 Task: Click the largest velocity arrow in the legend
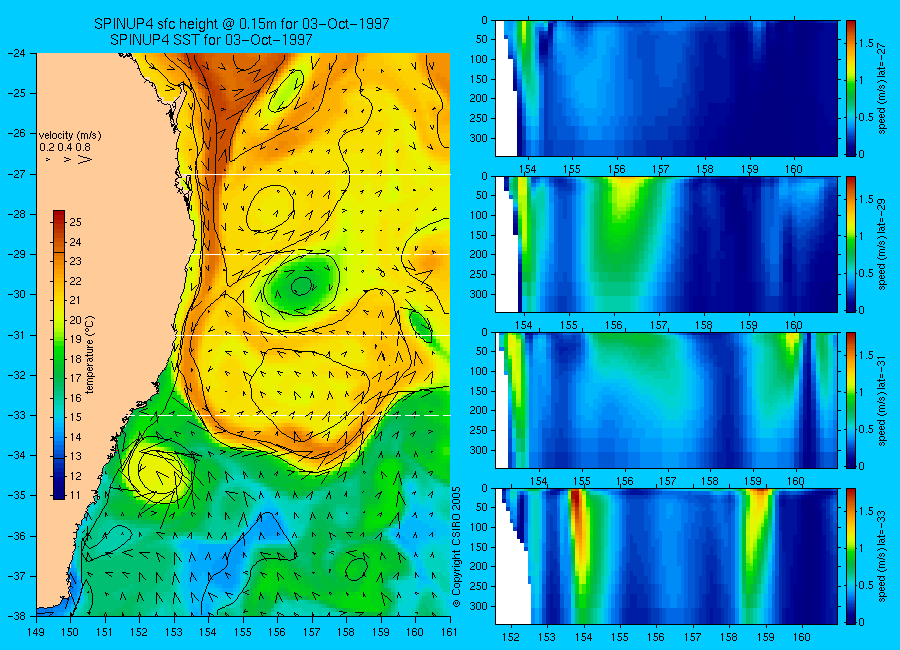(85, 159)
